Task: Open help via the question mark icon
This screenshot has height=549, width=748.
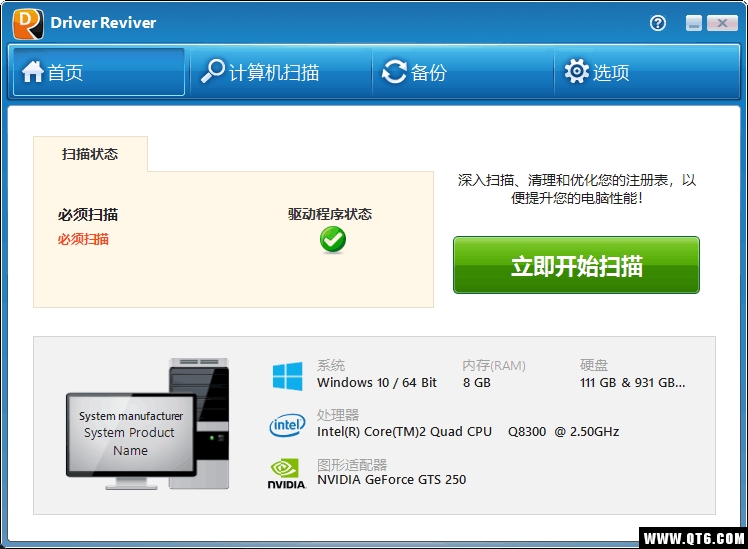Action: [x=658, y=23]
